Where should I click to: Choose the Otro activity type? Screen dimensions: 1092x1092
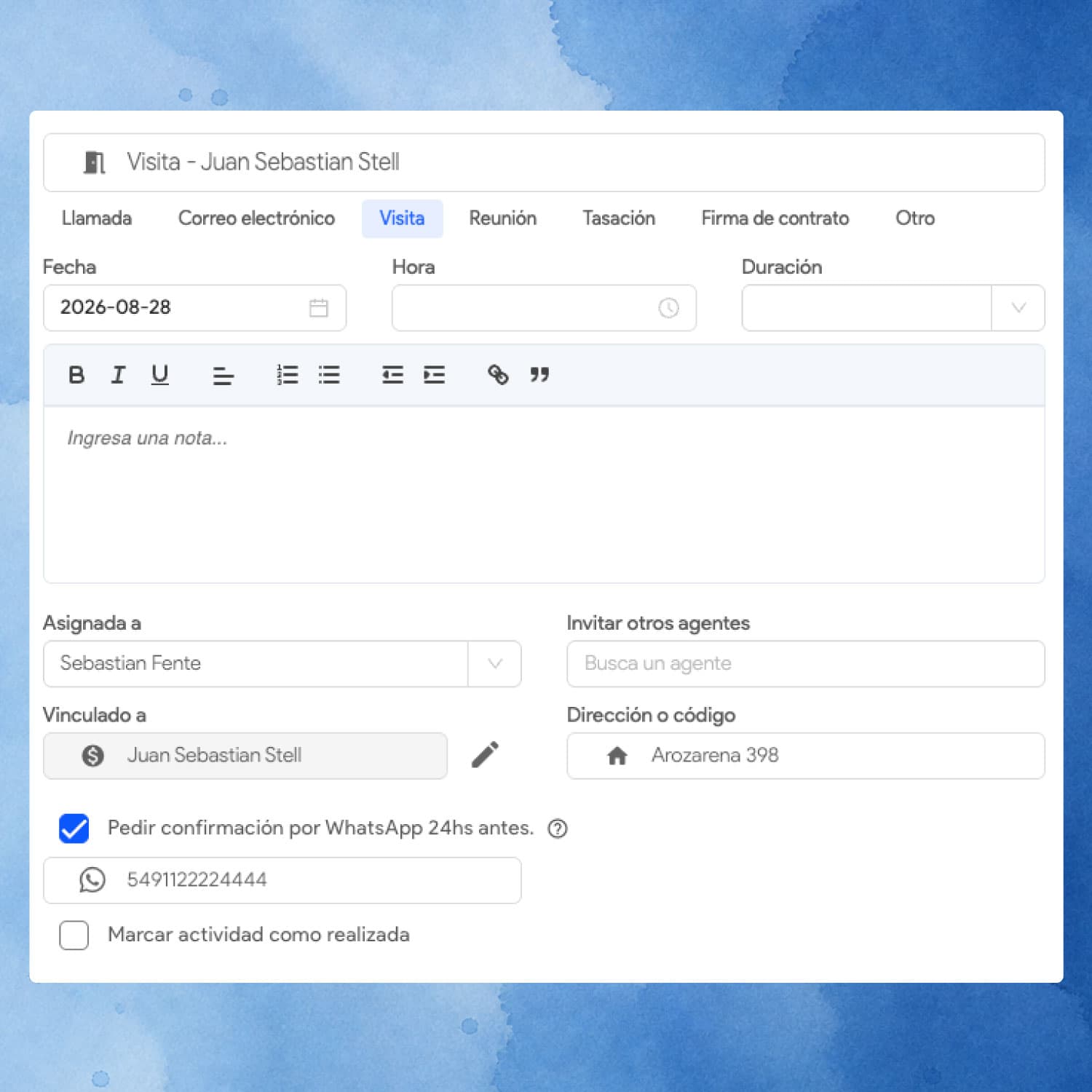(915, 218)
